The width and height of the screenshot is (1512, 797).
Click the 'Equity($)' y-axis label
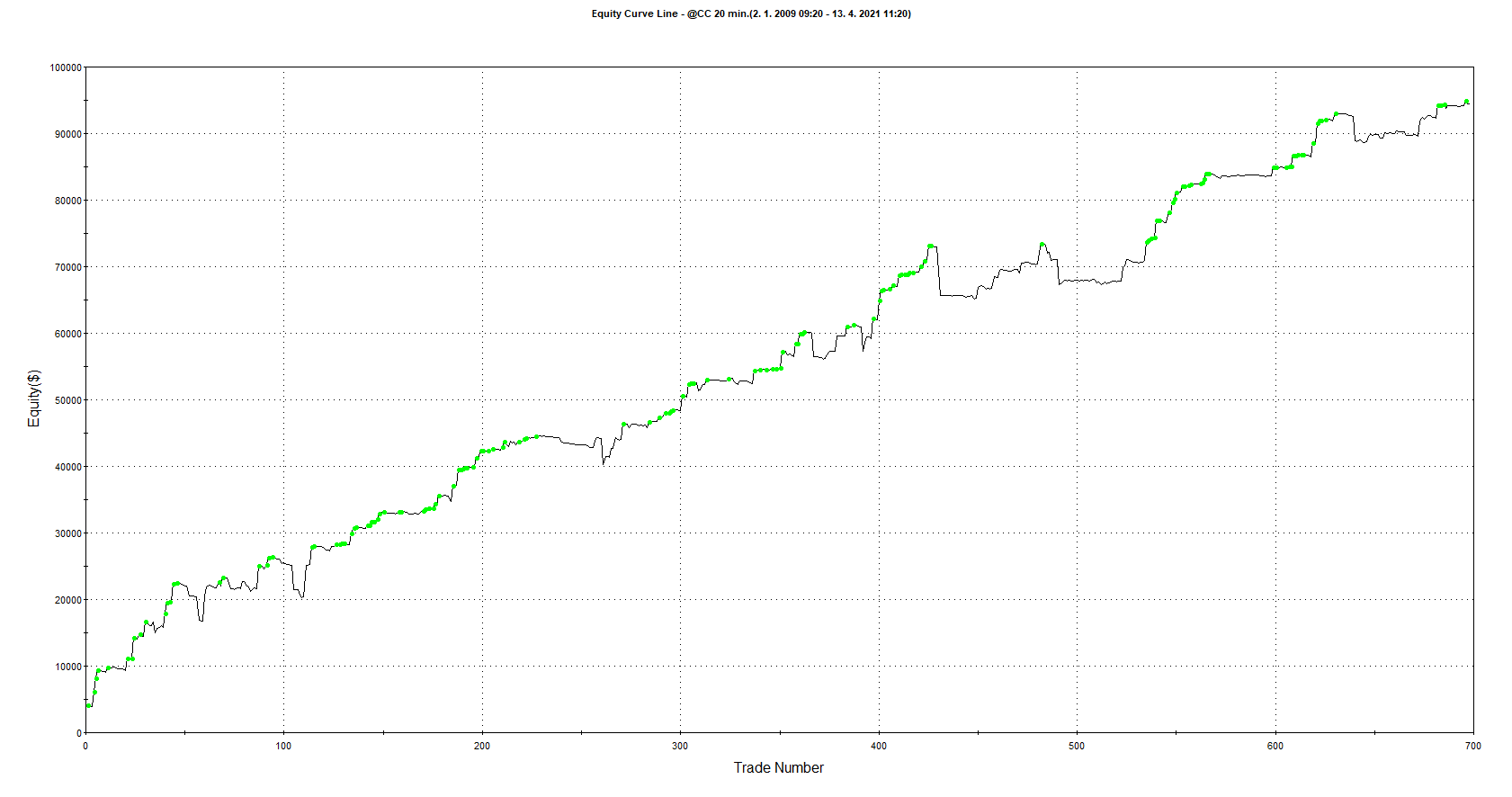(x=34, y=398)
